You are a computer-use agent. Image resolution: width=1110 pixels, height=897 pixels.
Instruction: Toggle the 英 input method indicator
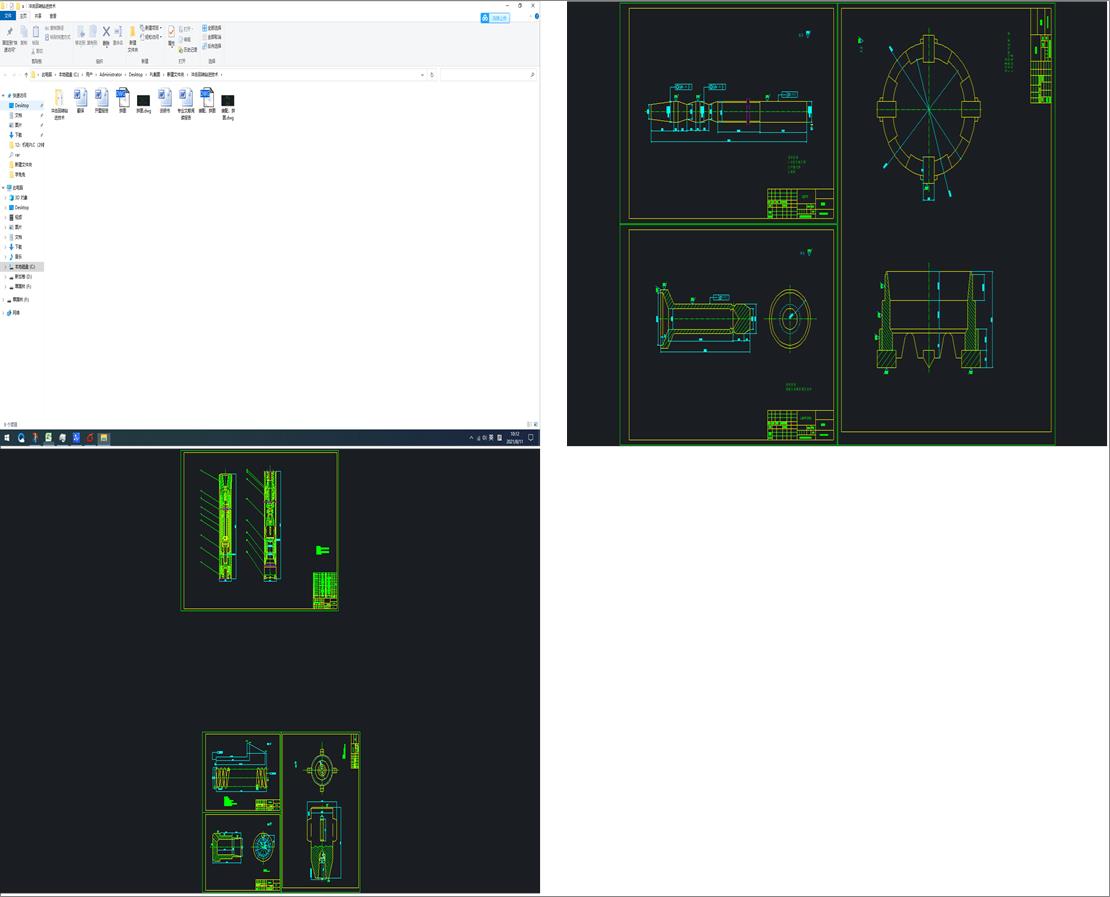[x=491, y=438]
